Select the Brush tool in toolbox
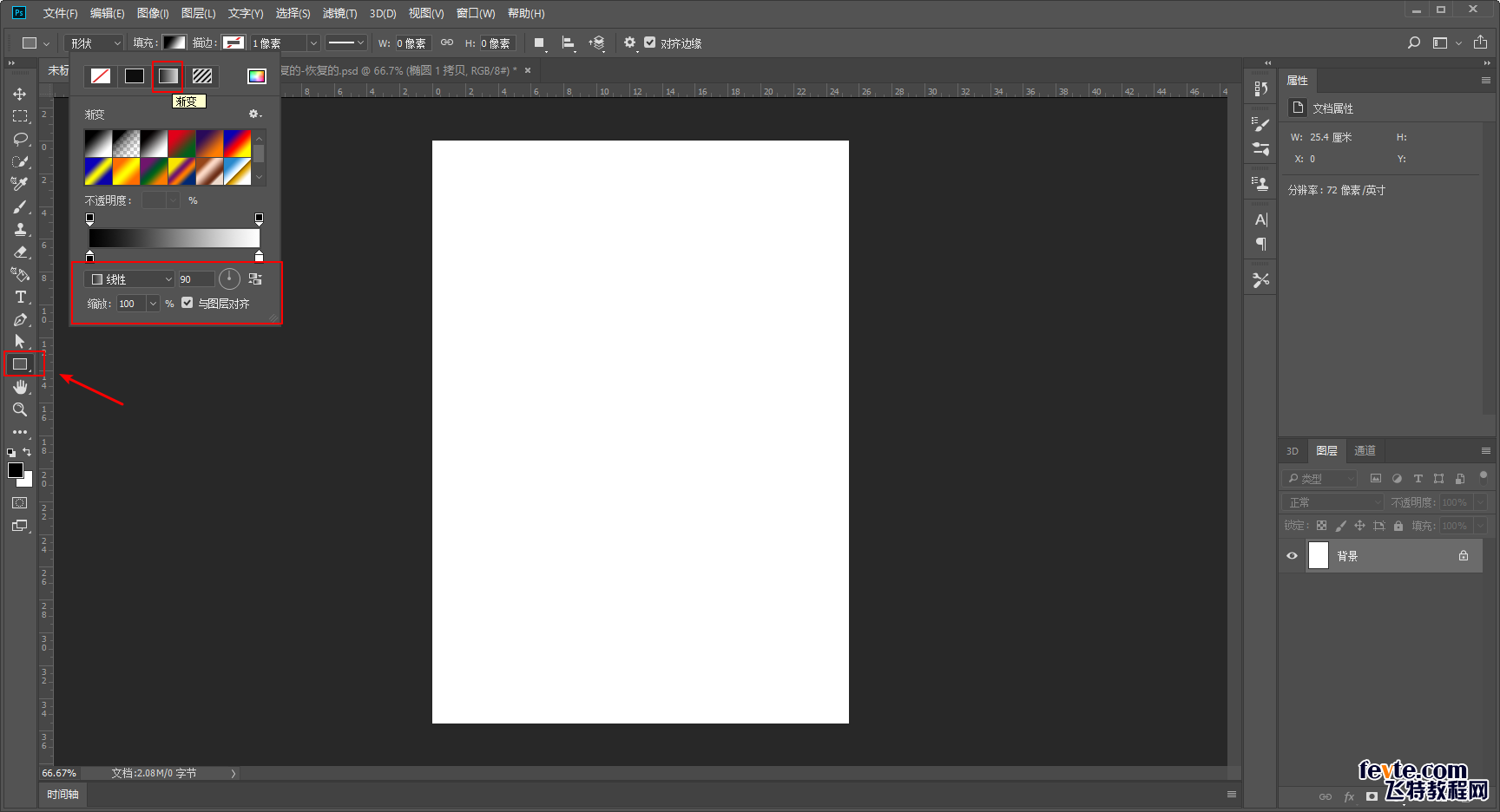1500x812 pixels. coord(19,206)
